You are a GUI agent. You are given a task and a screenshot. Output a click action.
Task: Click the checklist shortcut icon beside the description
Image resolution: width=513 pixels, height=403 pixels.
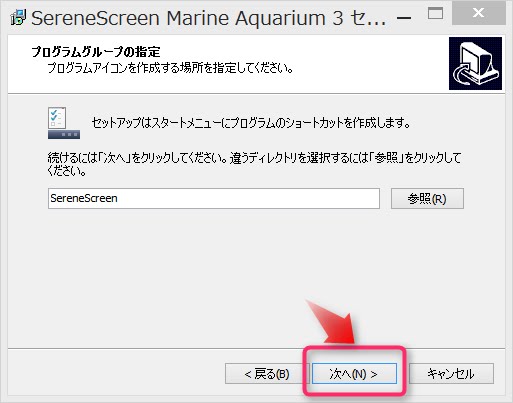click(x=64, y=123)
